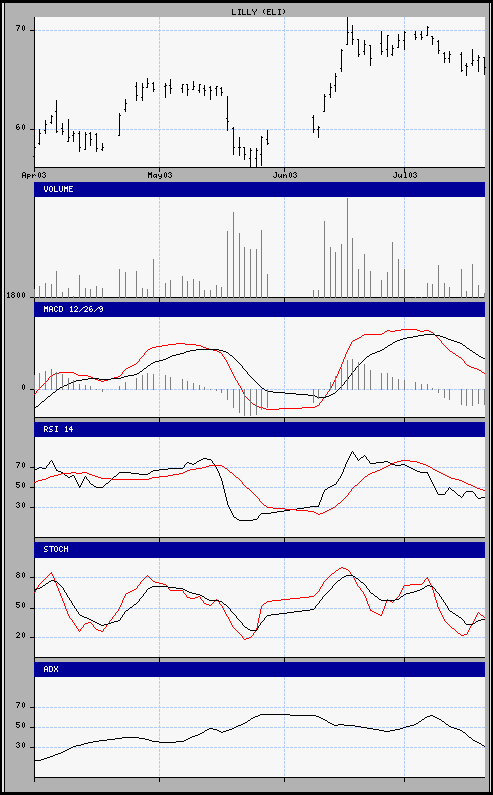The image size is (493, 795).
Task: Click the ADX panel header
Action: click(x=260, y=669)
